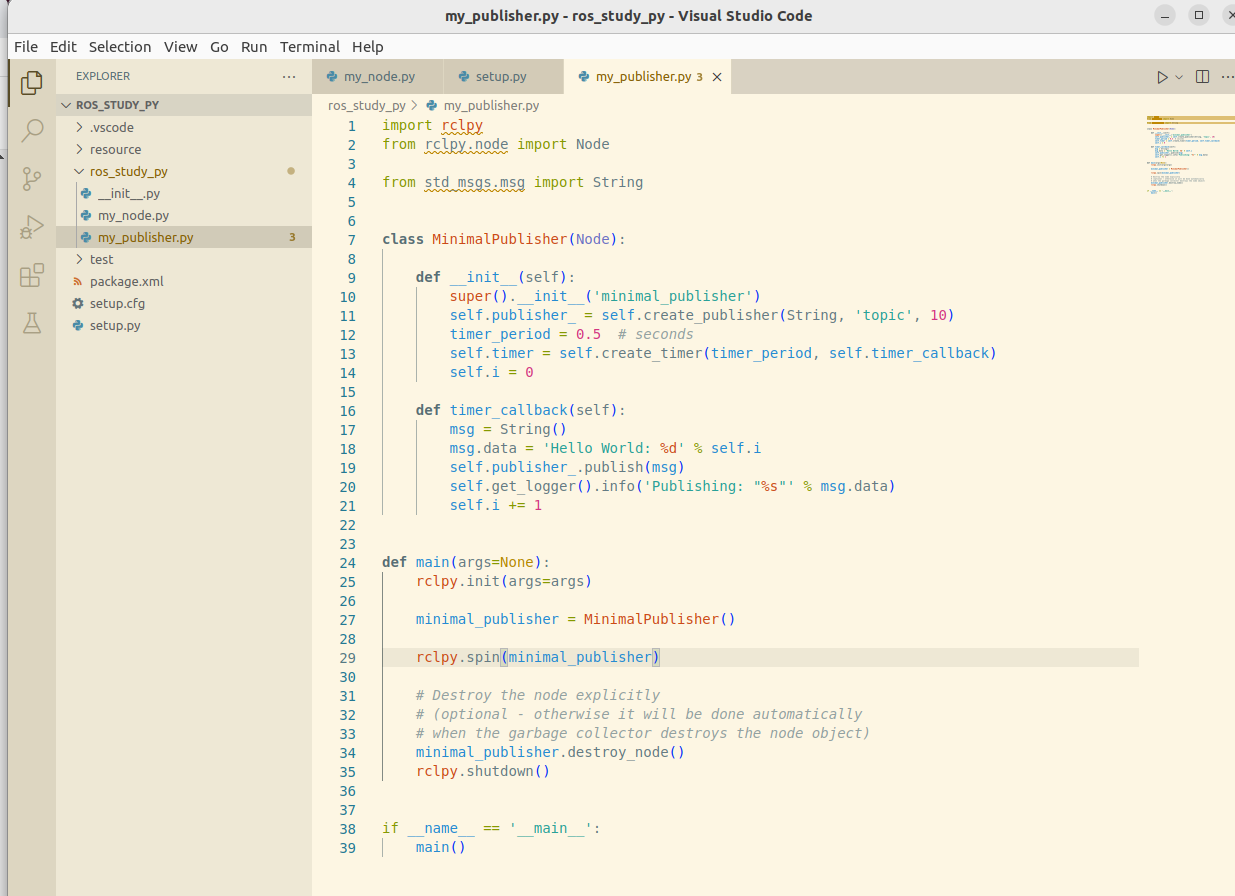
Task: Open Explorer Views and More Actions ellipsis
Action: click(x=289, y=76)
